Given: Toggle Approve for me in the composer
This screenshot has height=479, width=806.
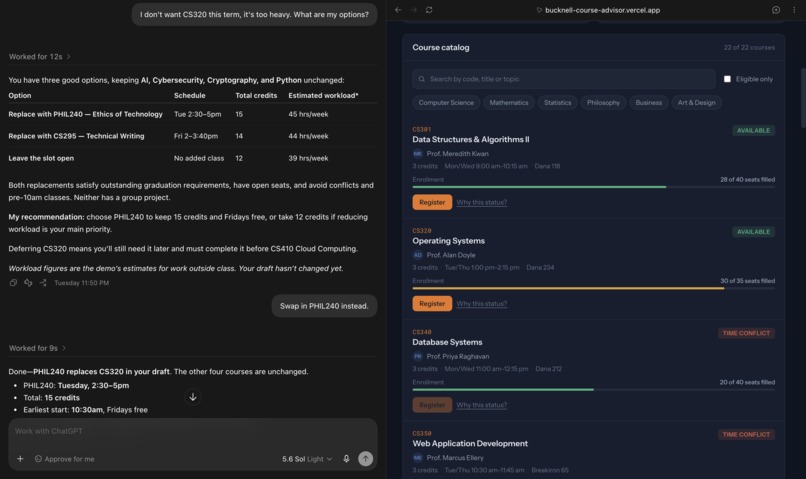Looking at the screenshot, I should (x=65, y=459).
